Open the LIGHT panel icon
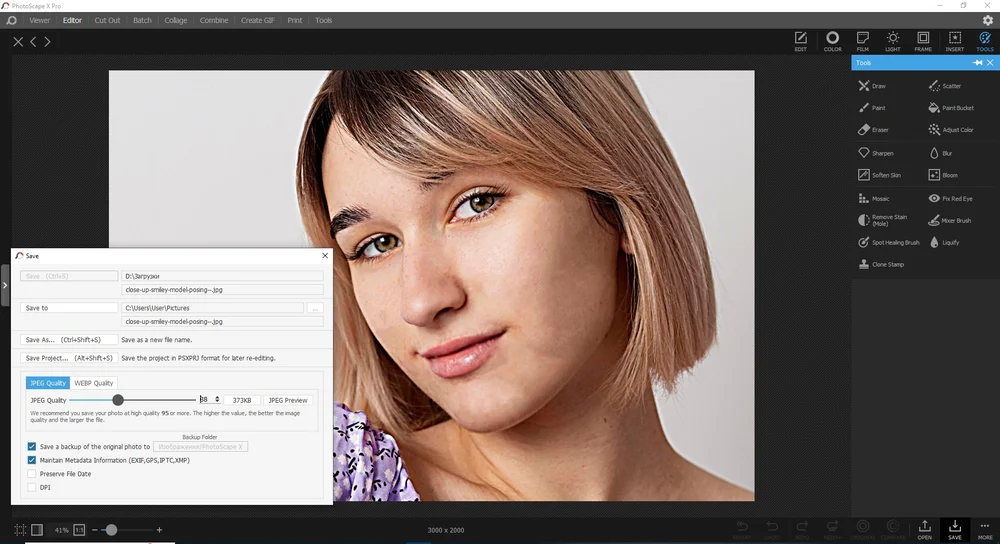Image resolution: width=1000 pixels, height=544 pixels. (x=892, y=41)
